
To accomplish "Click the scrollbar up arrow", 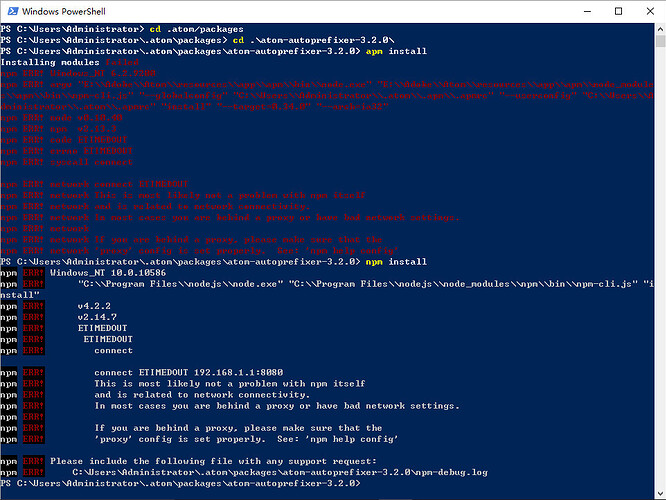I will pos(658,30).
